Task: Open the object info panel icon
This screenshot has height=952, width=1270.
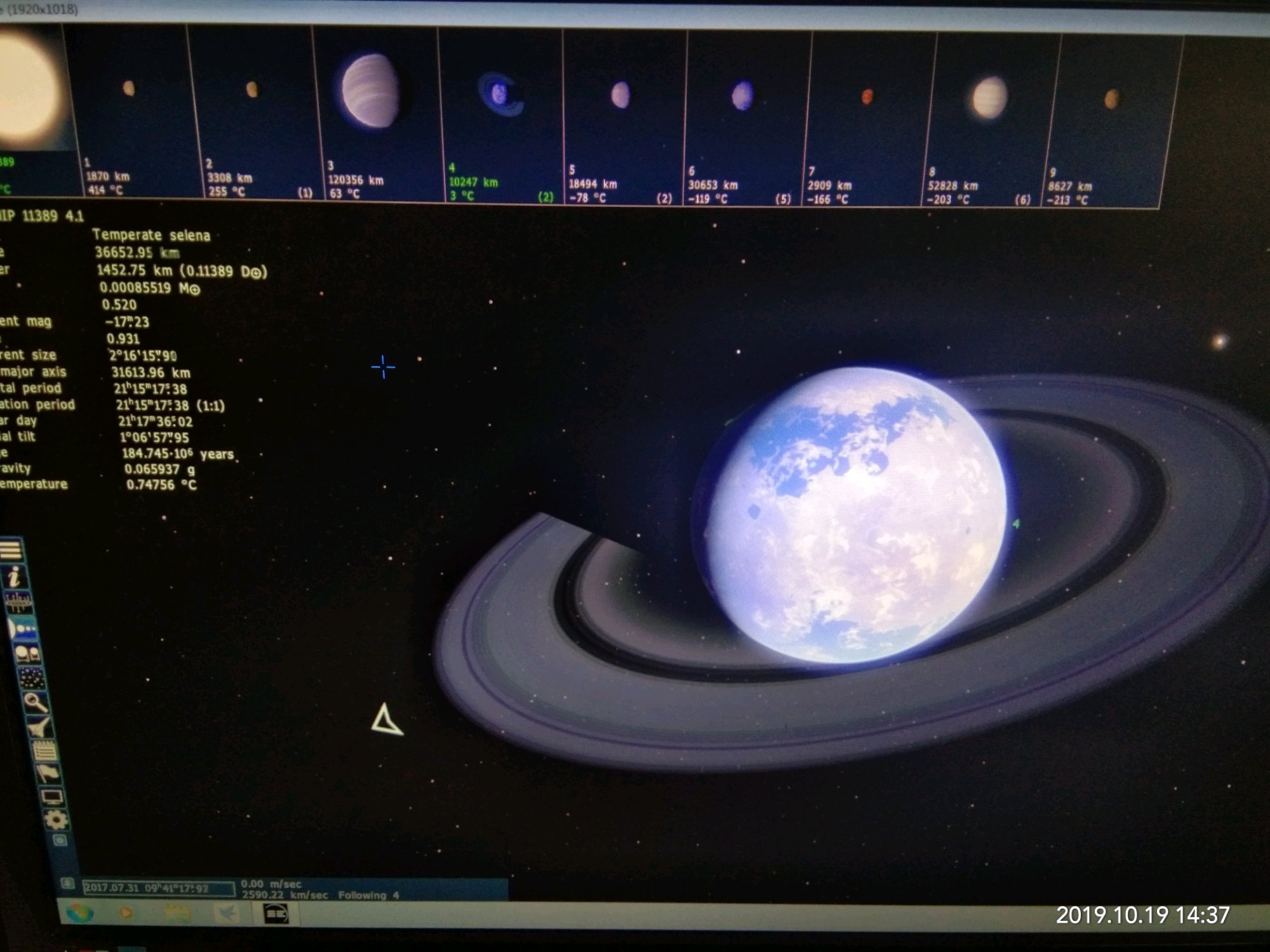Action: click(x=14, y=576)
